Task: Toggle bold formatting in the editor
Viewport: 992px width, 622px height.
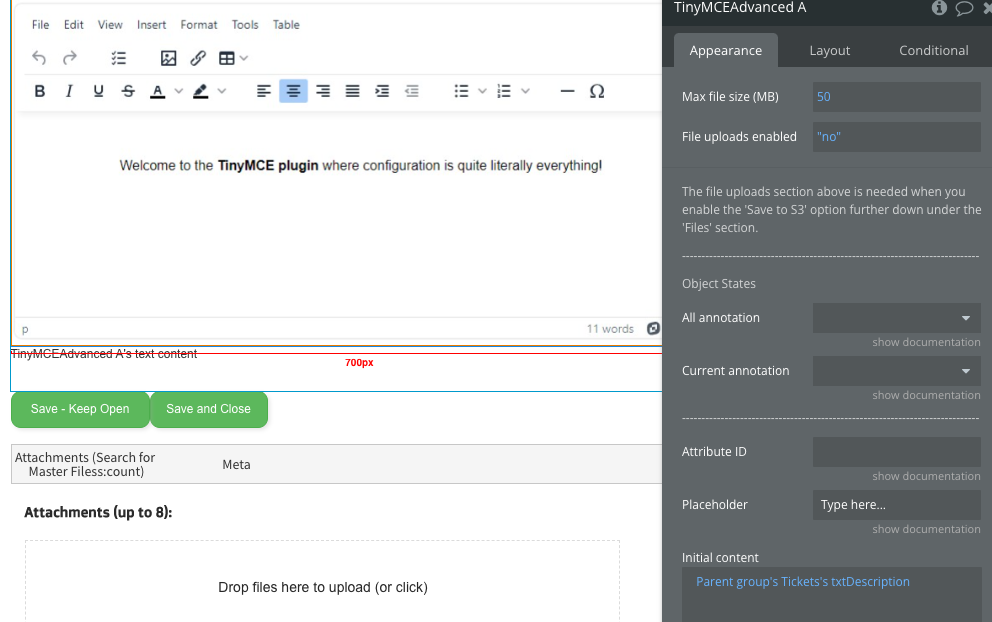Action: point(40,91)
